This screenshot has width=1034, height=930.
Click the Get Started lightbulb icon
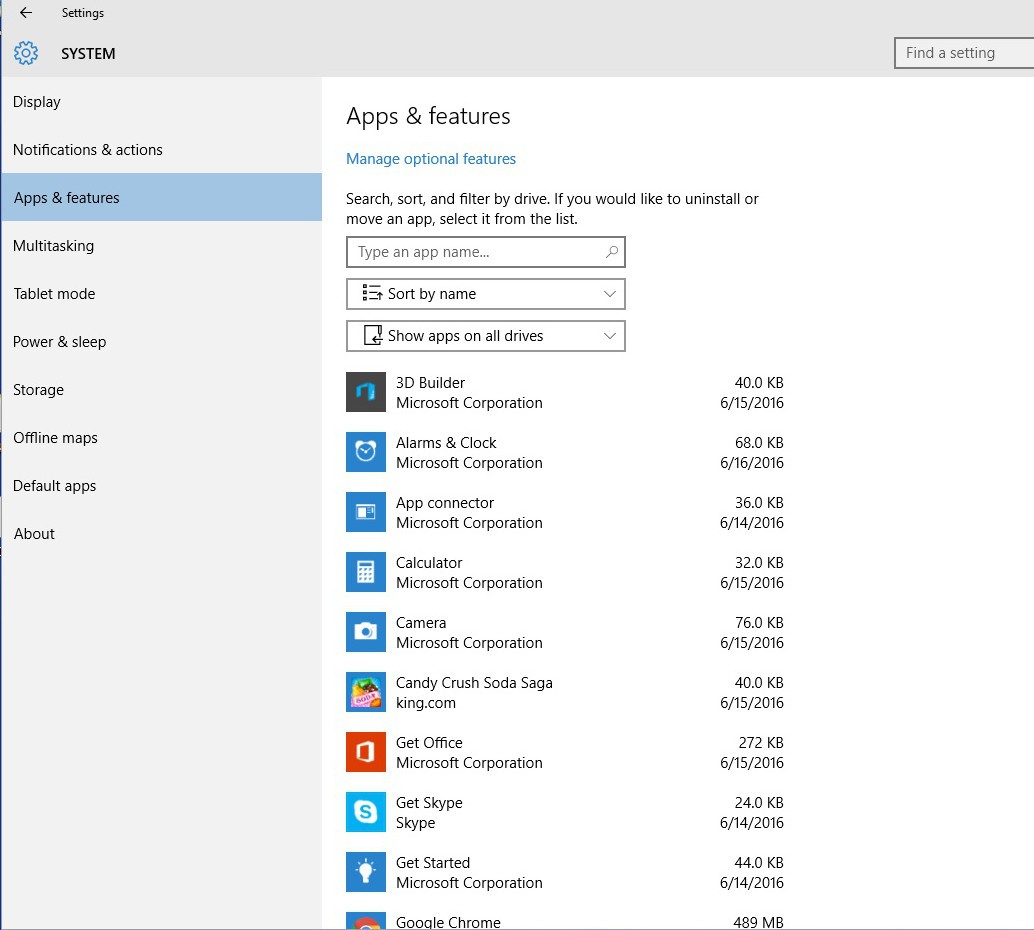click(x=366, y=872)
